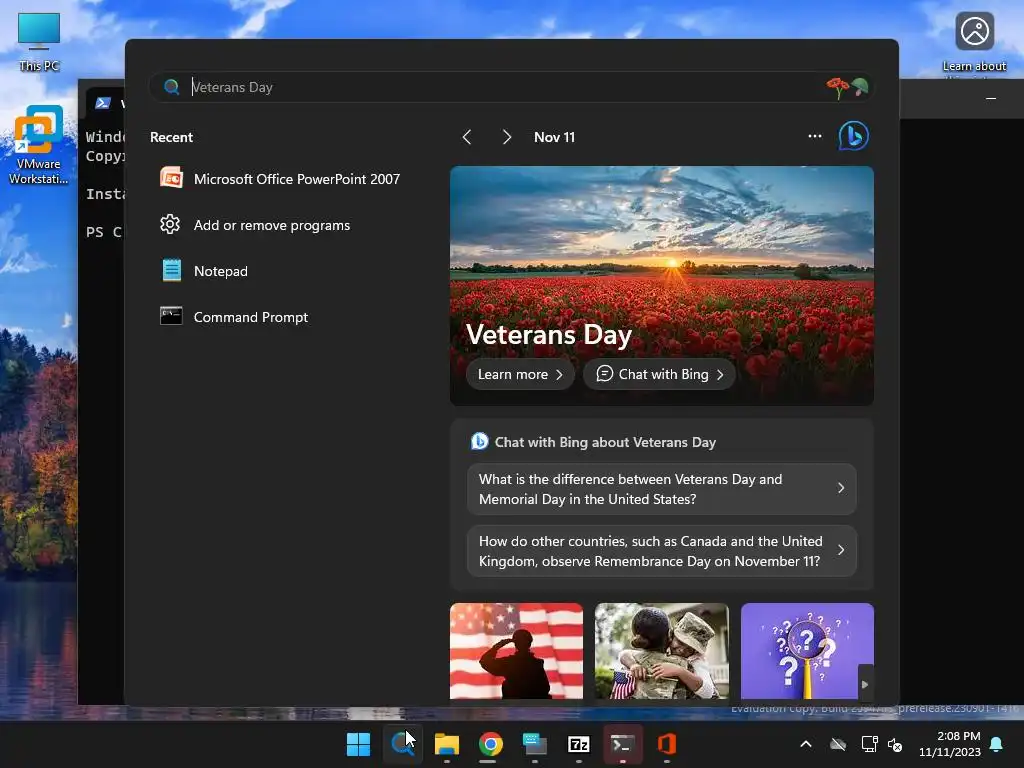1024x768 pixels.
Task: Click the muted volume tray icon
Action: click(x=895, y=744)
